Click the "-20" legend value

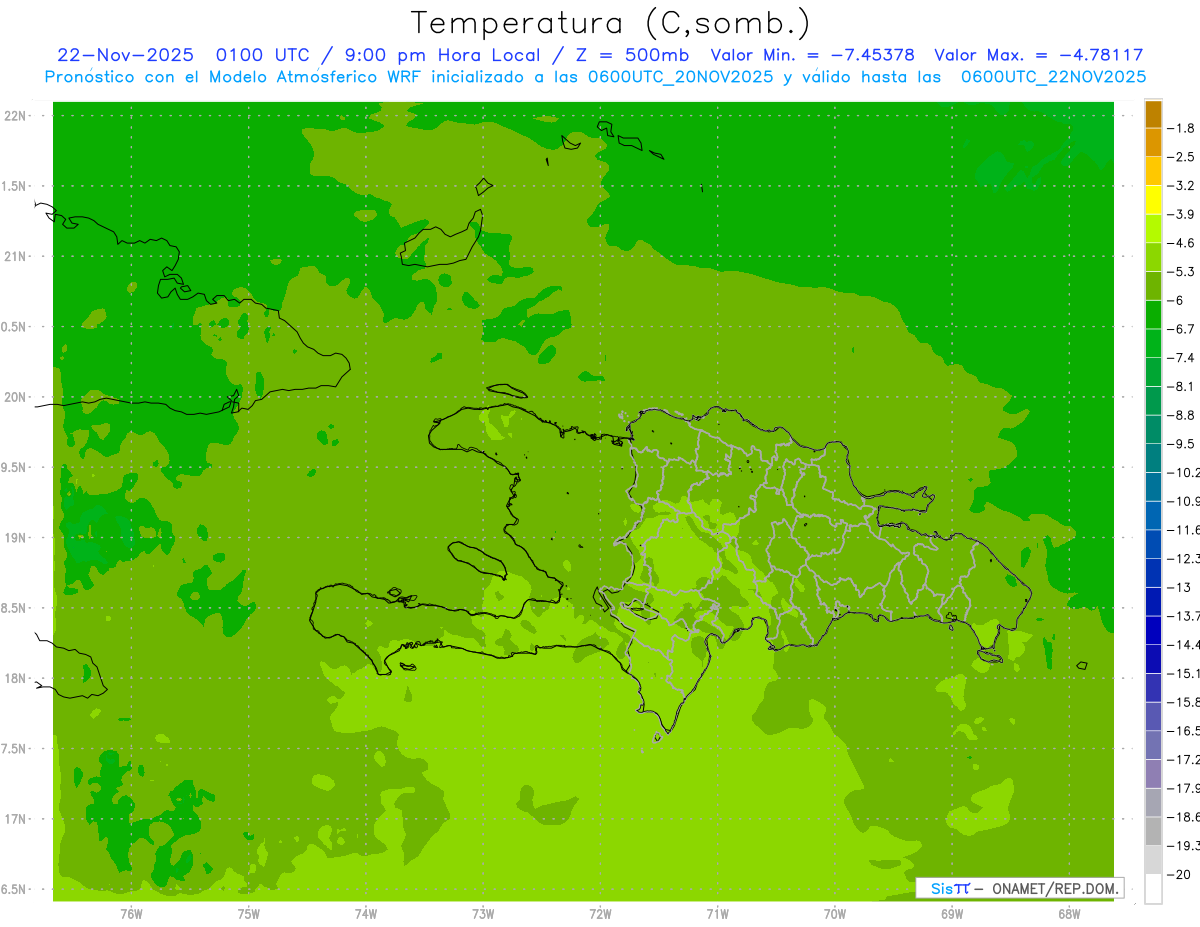click(x=1180, y=874)
